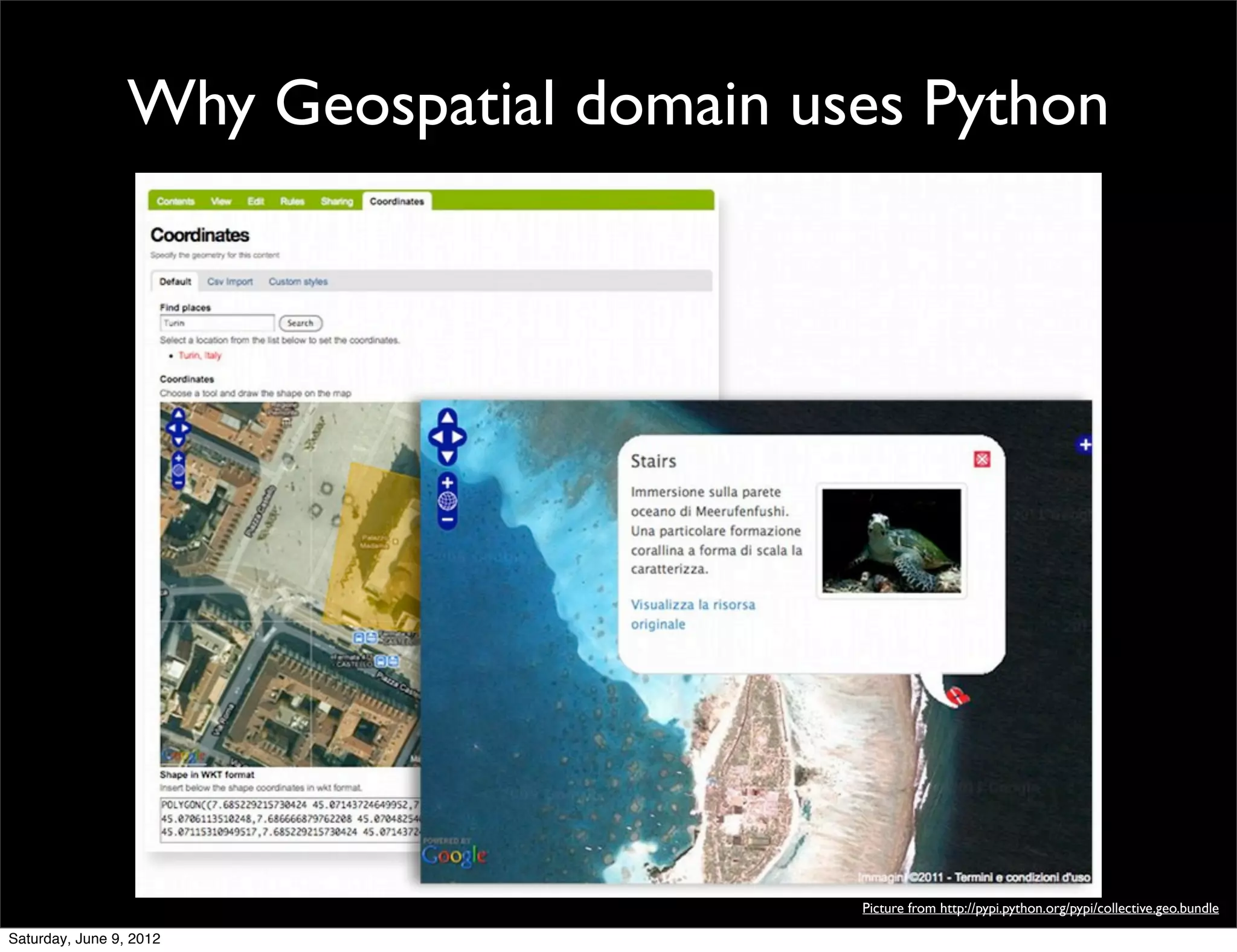The height and width of the screenshot is (952, 1237).
Task: Click the WKT polygon coordinates textbox
Action: point(290,819)
